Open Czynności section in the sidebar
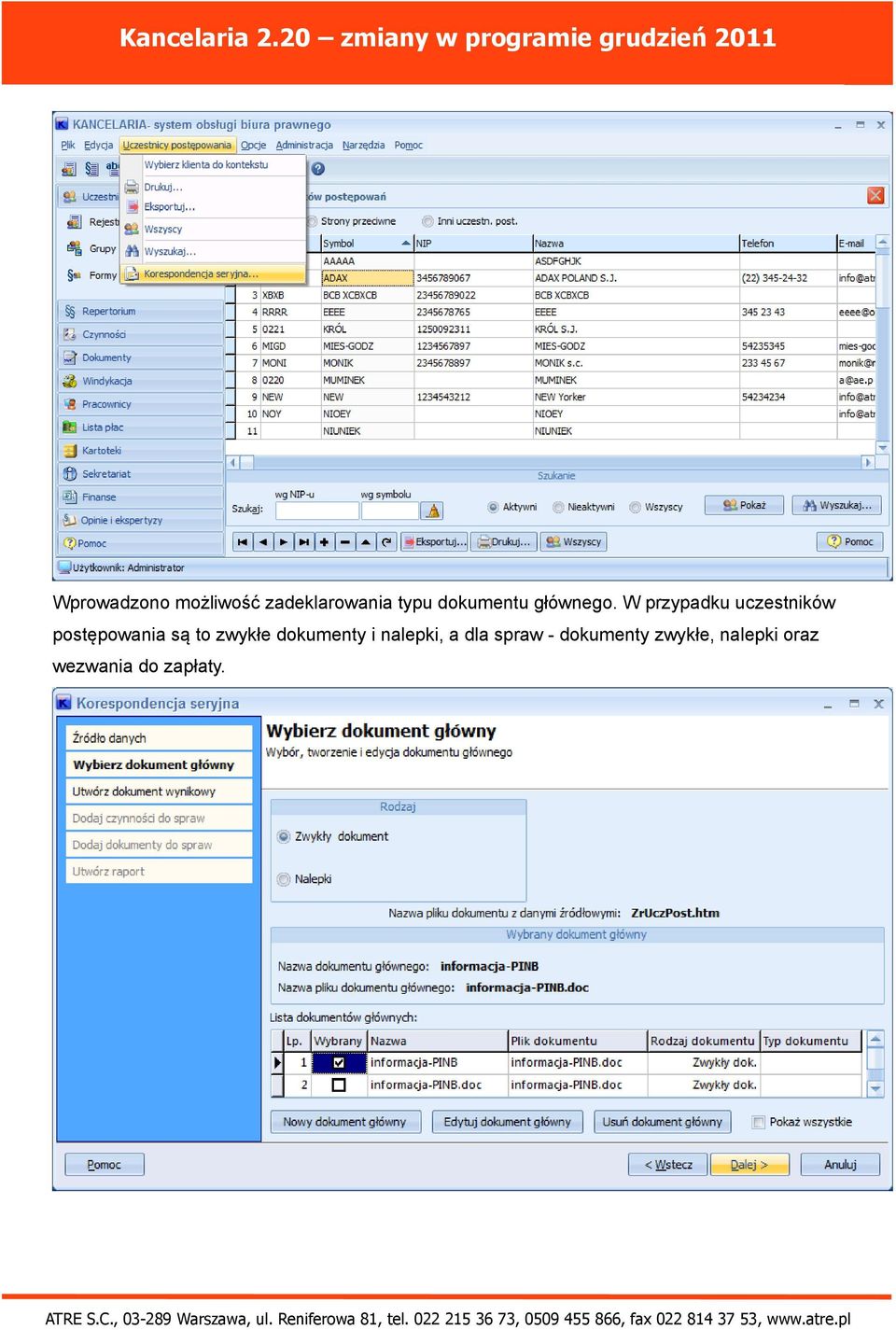The image size is (896, 1330). (x=141, y=334)
